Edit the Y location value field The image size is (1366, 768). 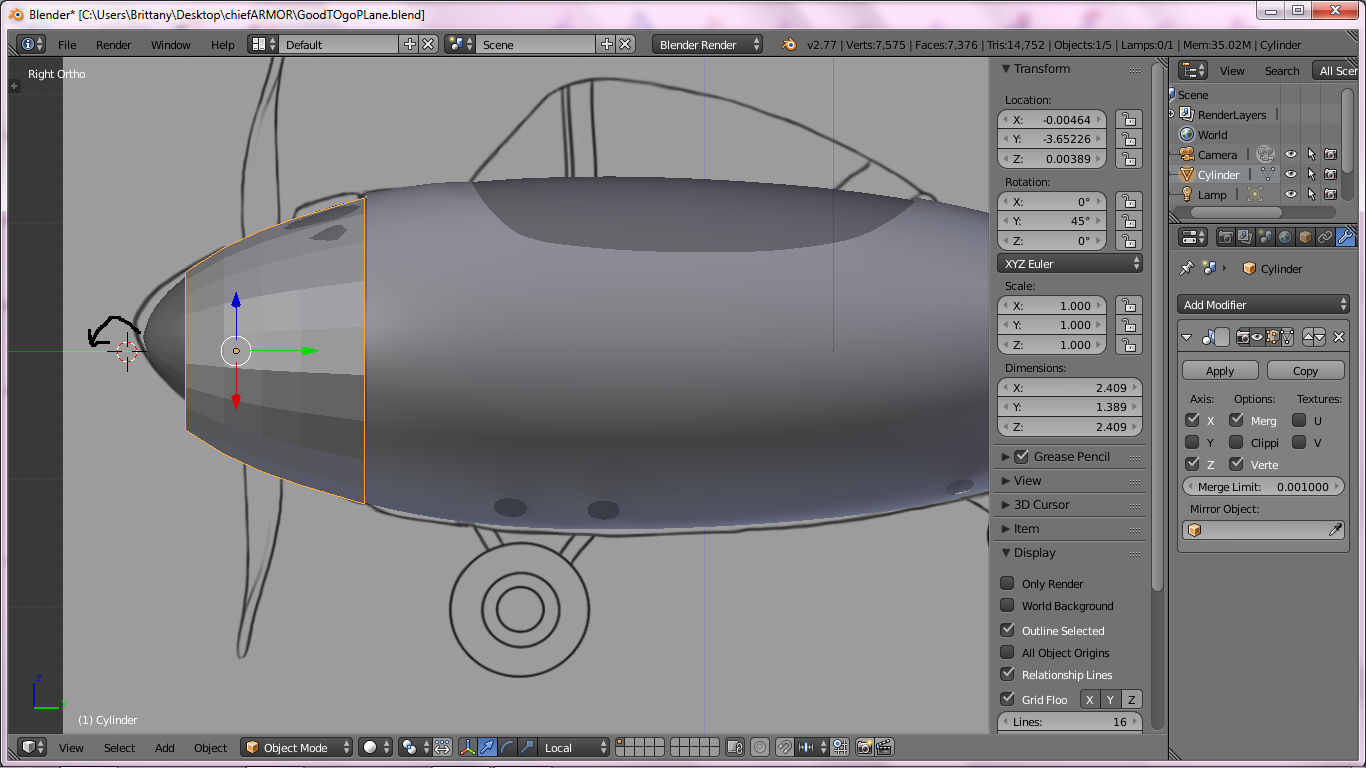click(x=1051, y=139)
